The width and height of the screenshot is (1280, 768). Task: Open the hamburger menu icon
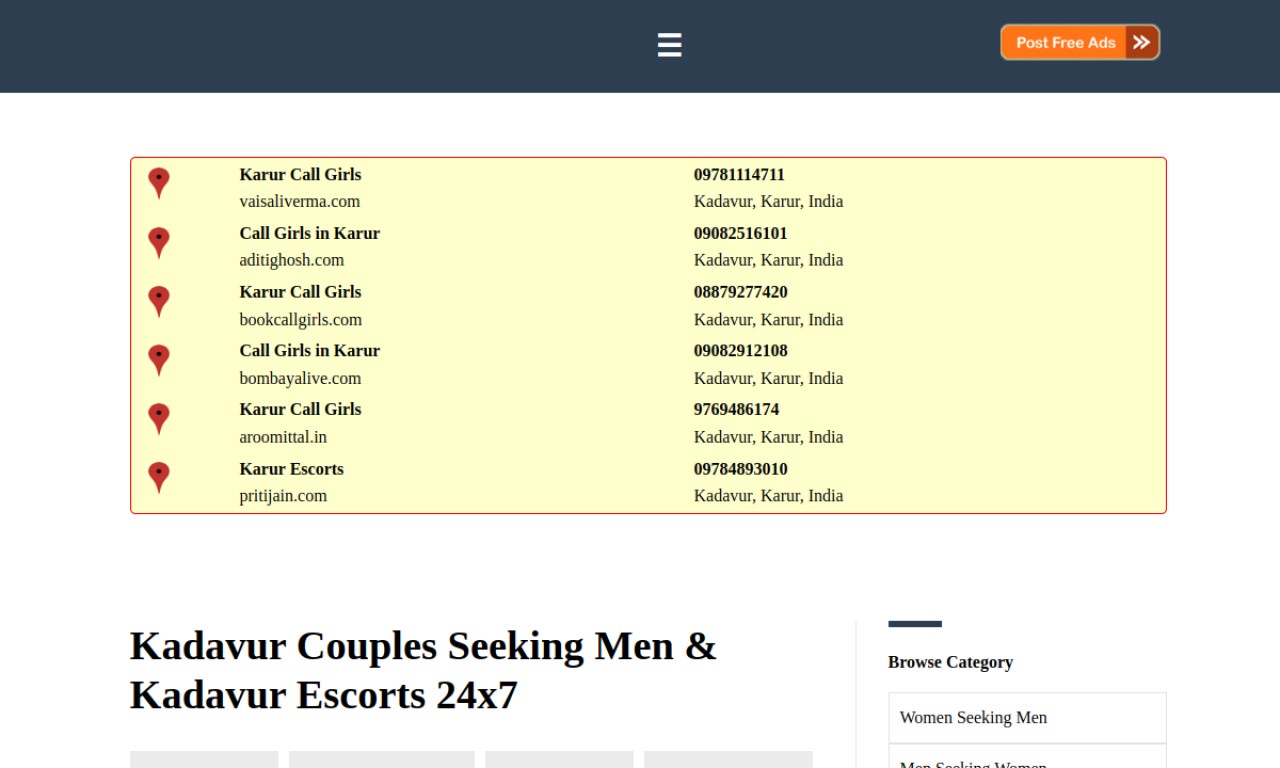click(x=669, y=45)
